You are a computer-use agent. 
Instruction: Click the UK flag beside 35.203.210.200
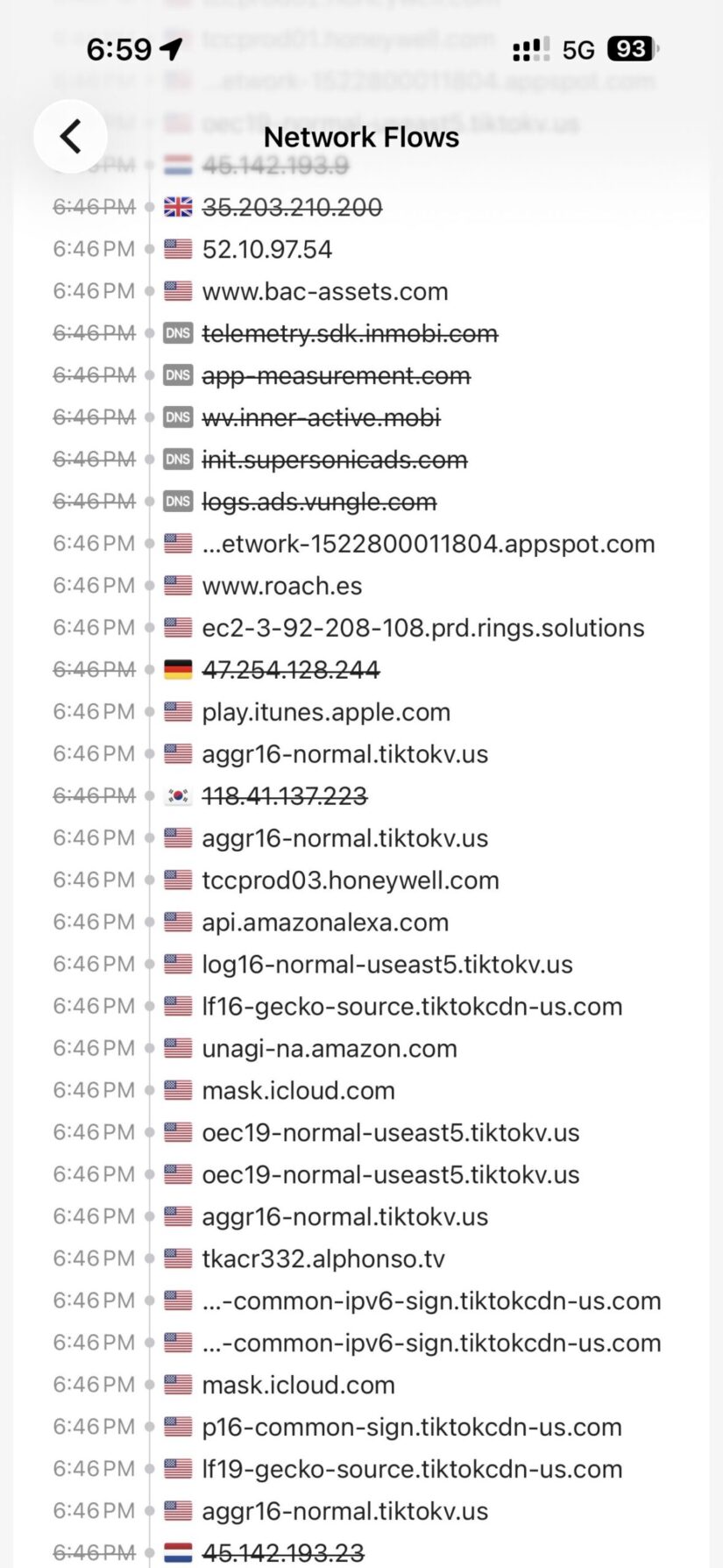tap(178, 207)
